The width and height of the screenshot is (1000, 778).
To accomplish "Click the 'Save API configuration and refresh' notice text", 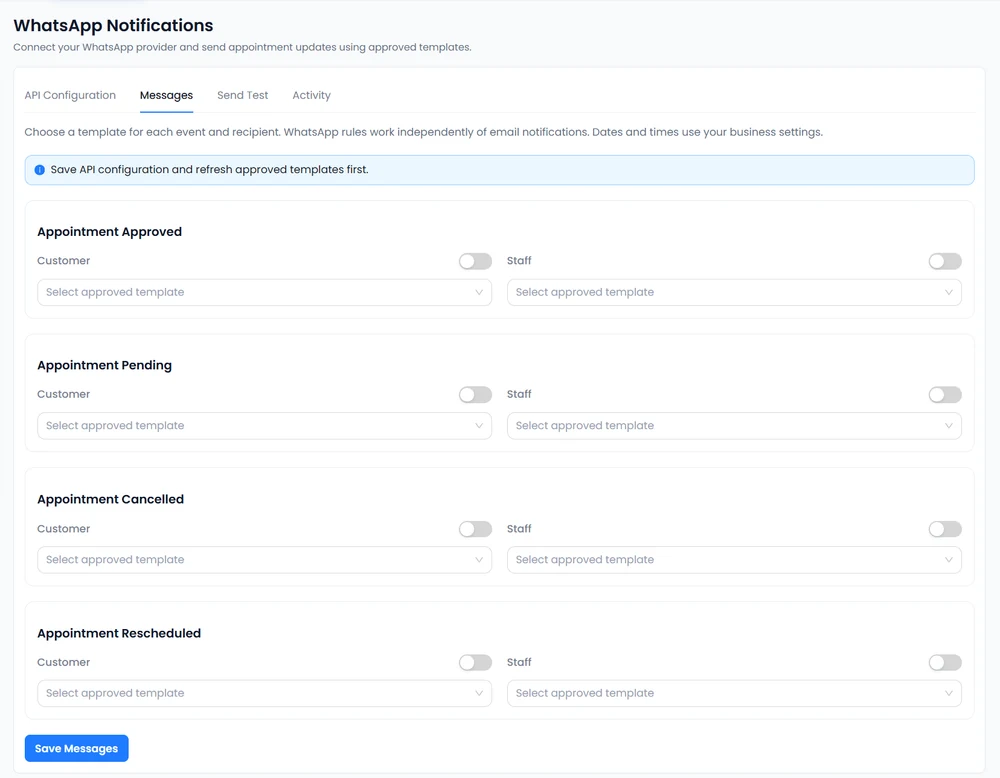I will 209,170.
